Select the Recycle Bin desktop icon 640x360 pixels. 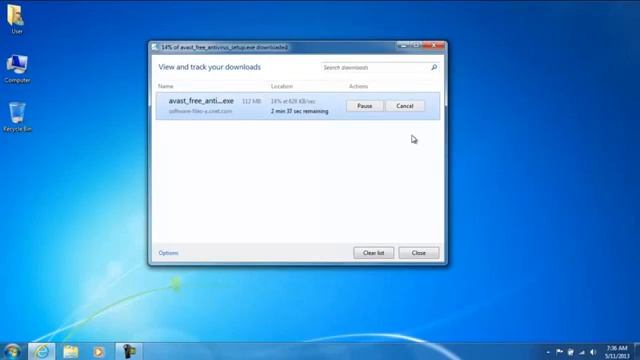click(x=17, y=117)
